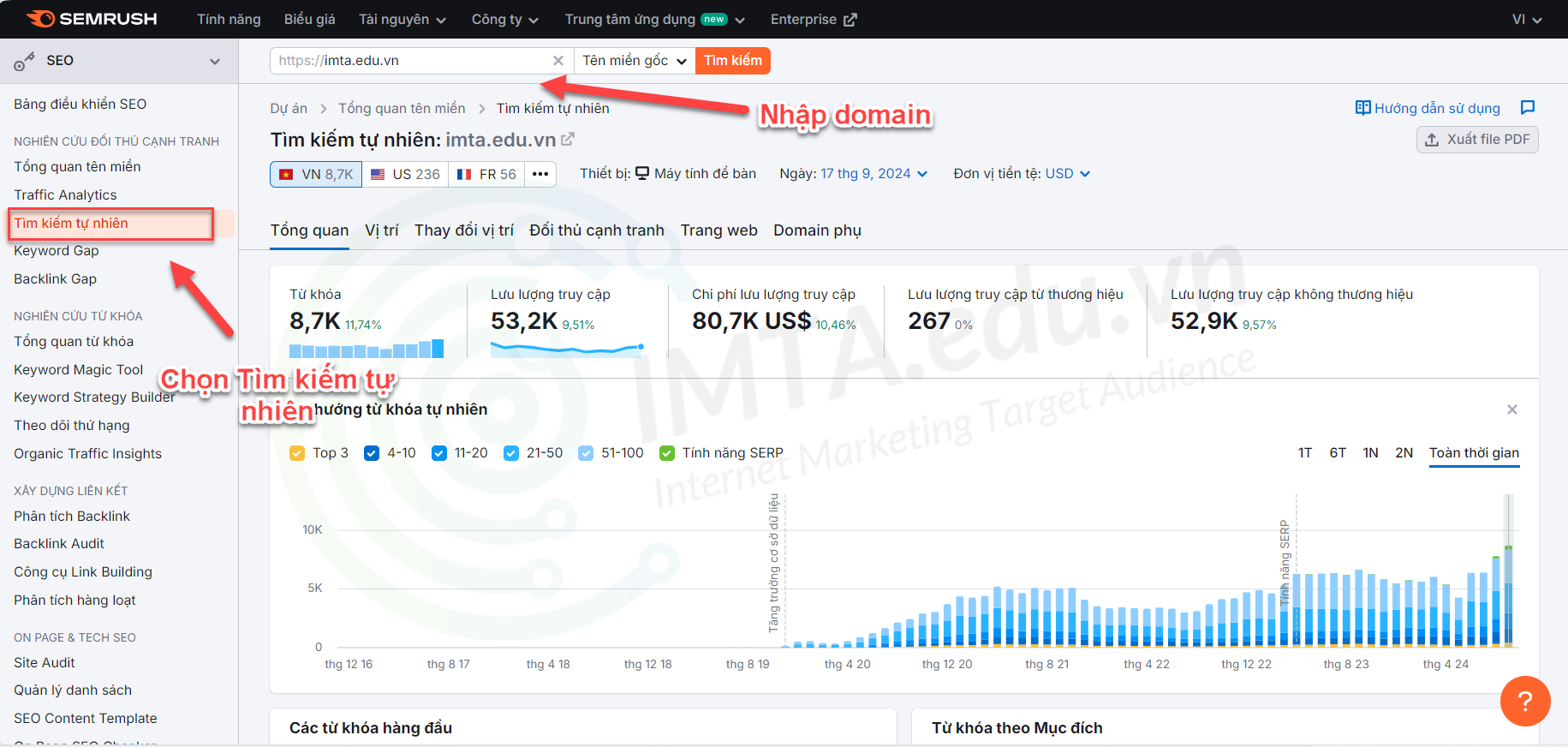Open Phân tích Backlink in sidebar
Screen dimensions: 1568x747
[x=72, y=517]
